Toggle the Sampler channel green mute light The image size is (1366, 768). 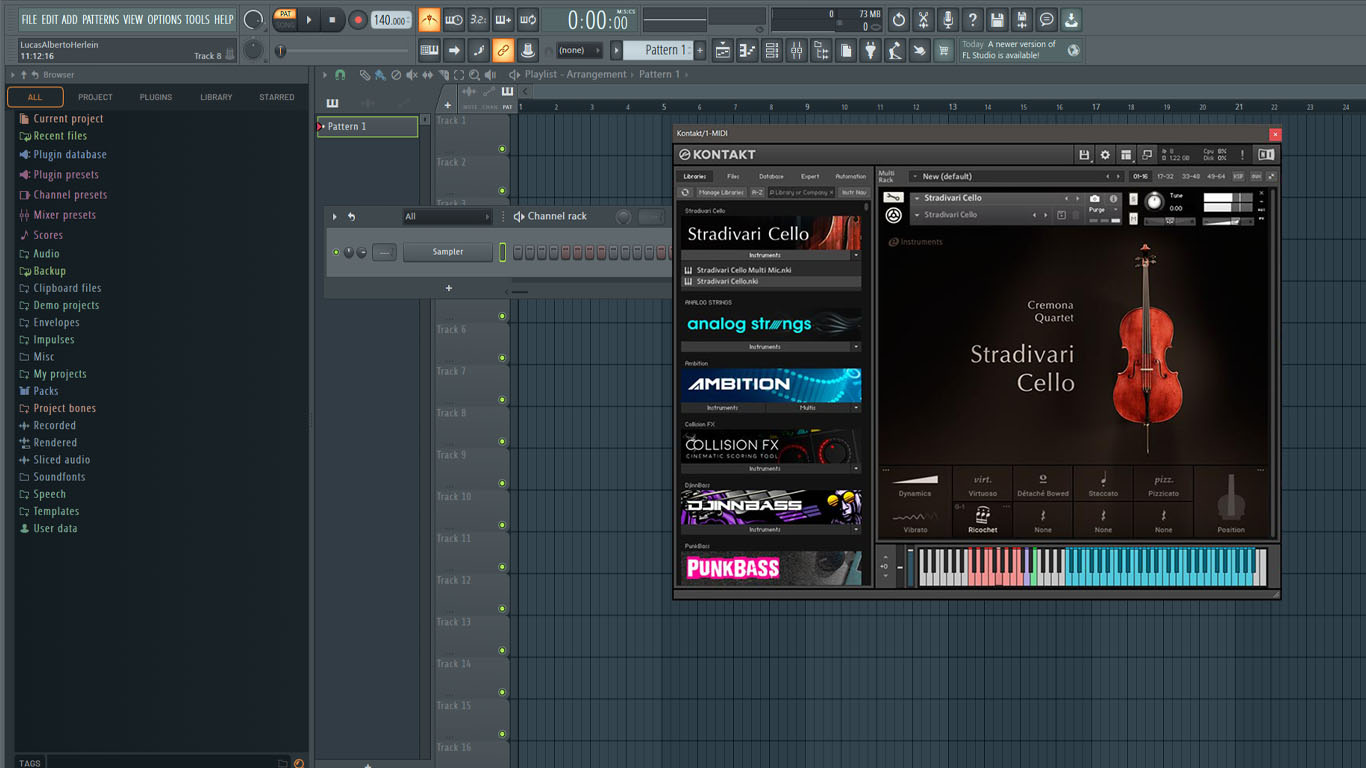[x=336, y=252]
